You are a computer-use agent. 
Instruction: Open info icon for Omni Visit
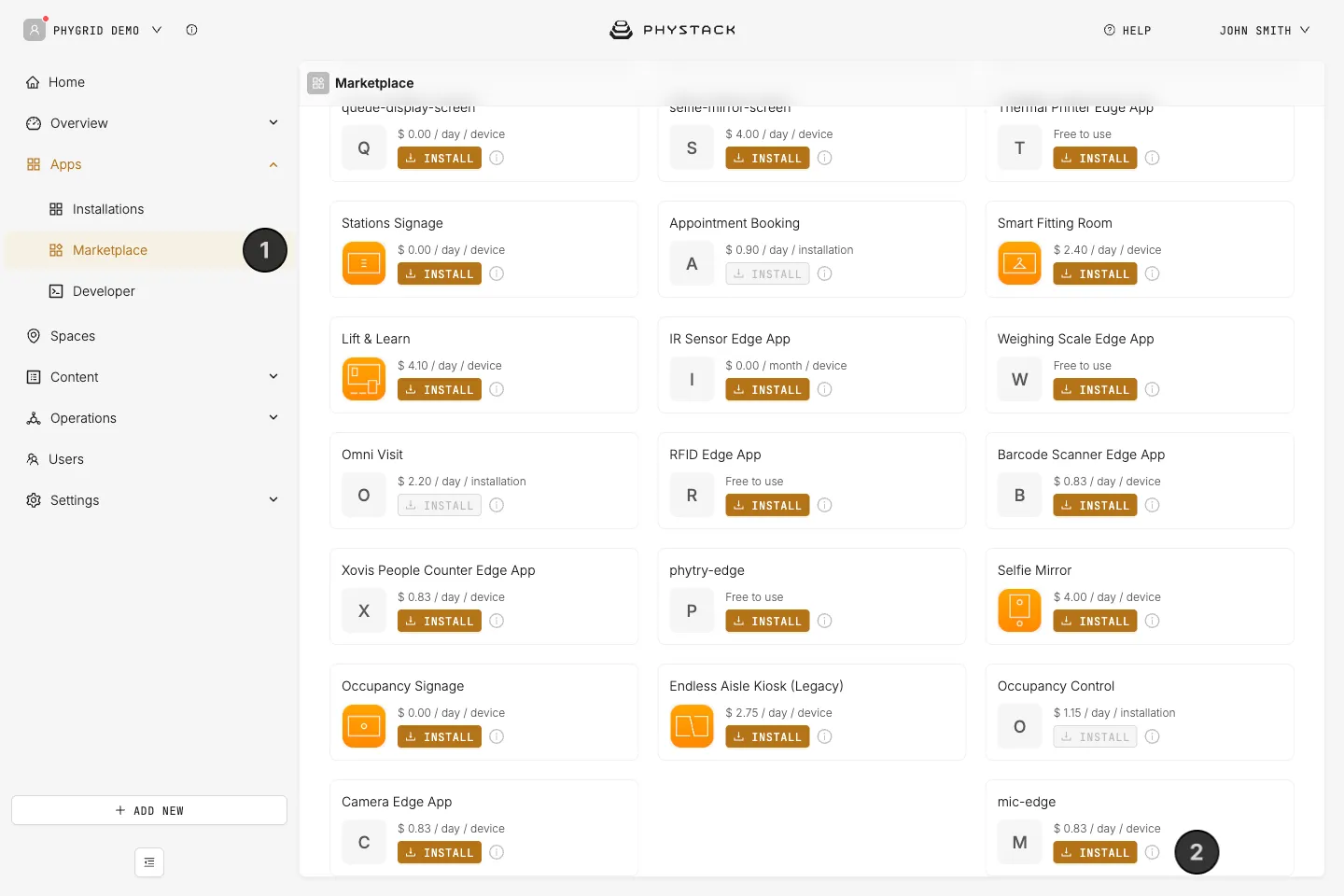point(497,505)
